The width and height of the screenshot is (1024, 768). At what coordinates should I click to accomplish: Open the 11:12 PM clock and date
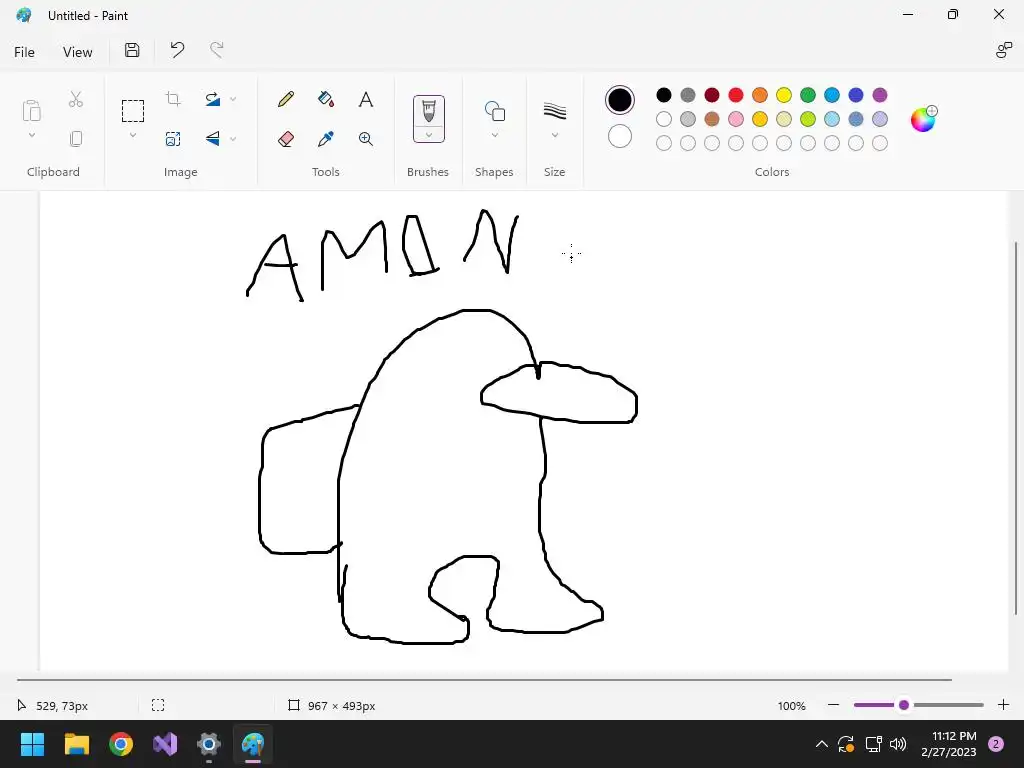(x=949, y=744)
